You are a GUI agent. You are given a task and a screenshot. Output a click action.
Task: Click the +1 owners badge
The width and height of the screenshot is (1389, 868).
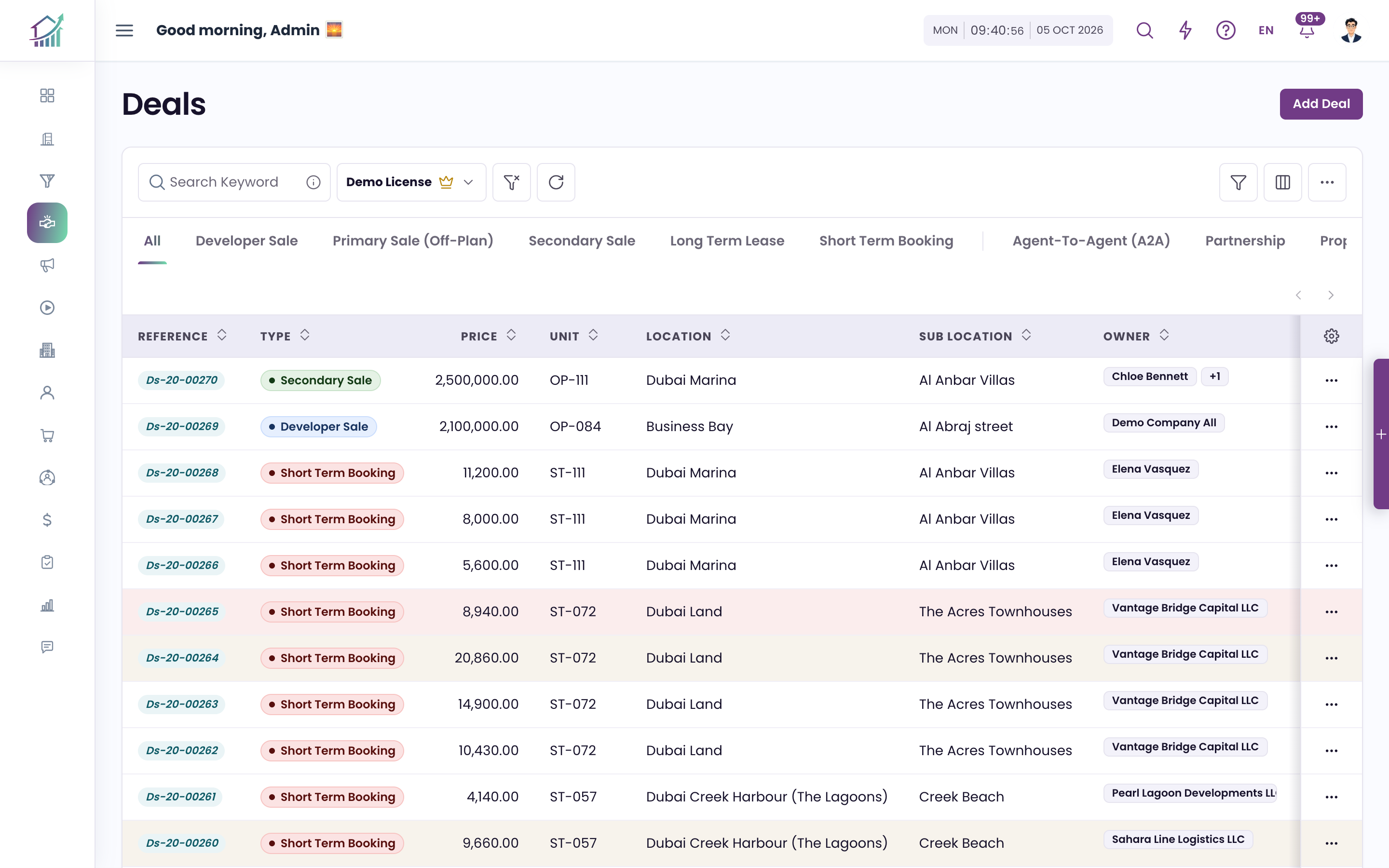coord(1214,377)
